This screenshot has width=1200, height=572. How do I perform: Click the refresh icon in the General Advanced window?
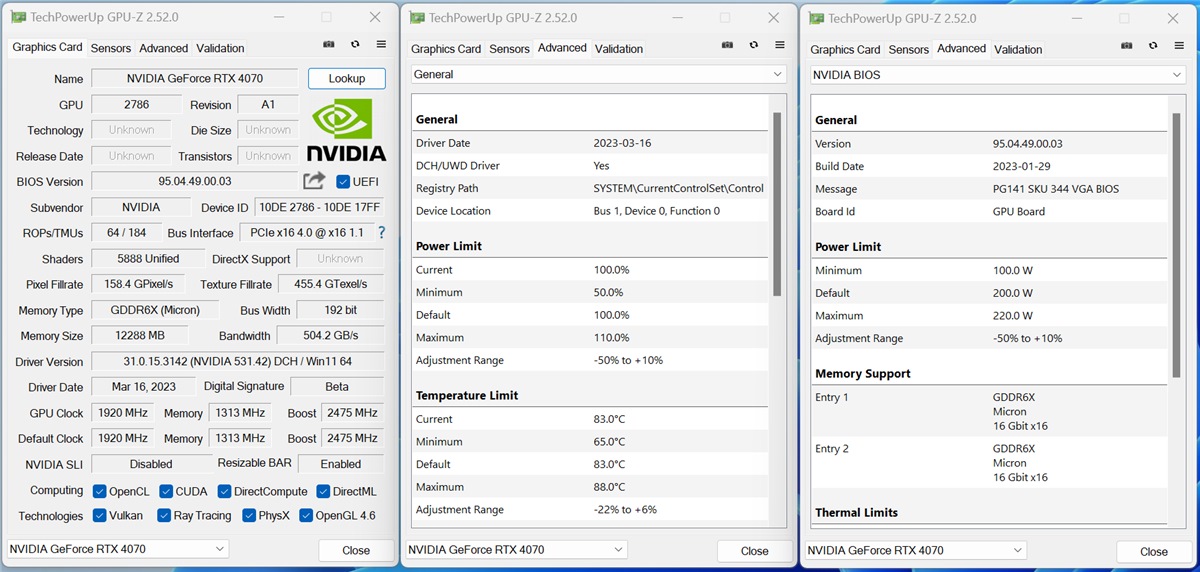[x=754, y=45]
